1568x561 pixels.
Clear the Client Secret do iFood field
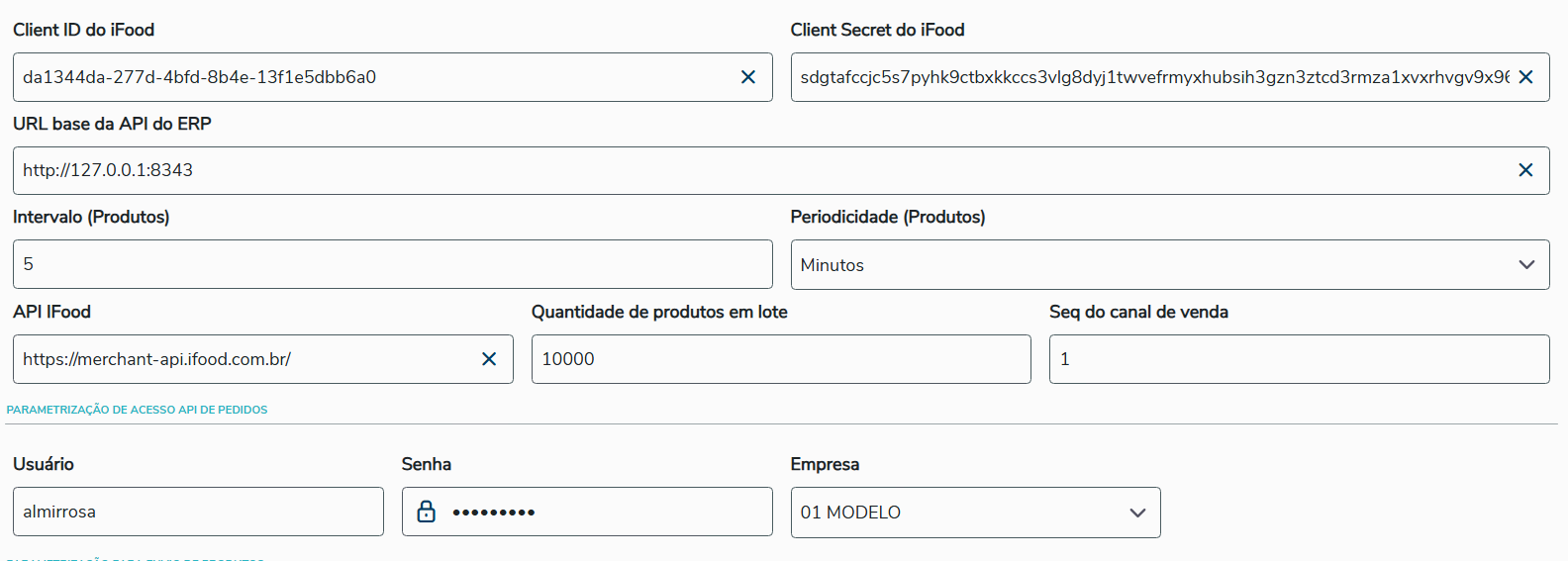[x=1525, y=77]
